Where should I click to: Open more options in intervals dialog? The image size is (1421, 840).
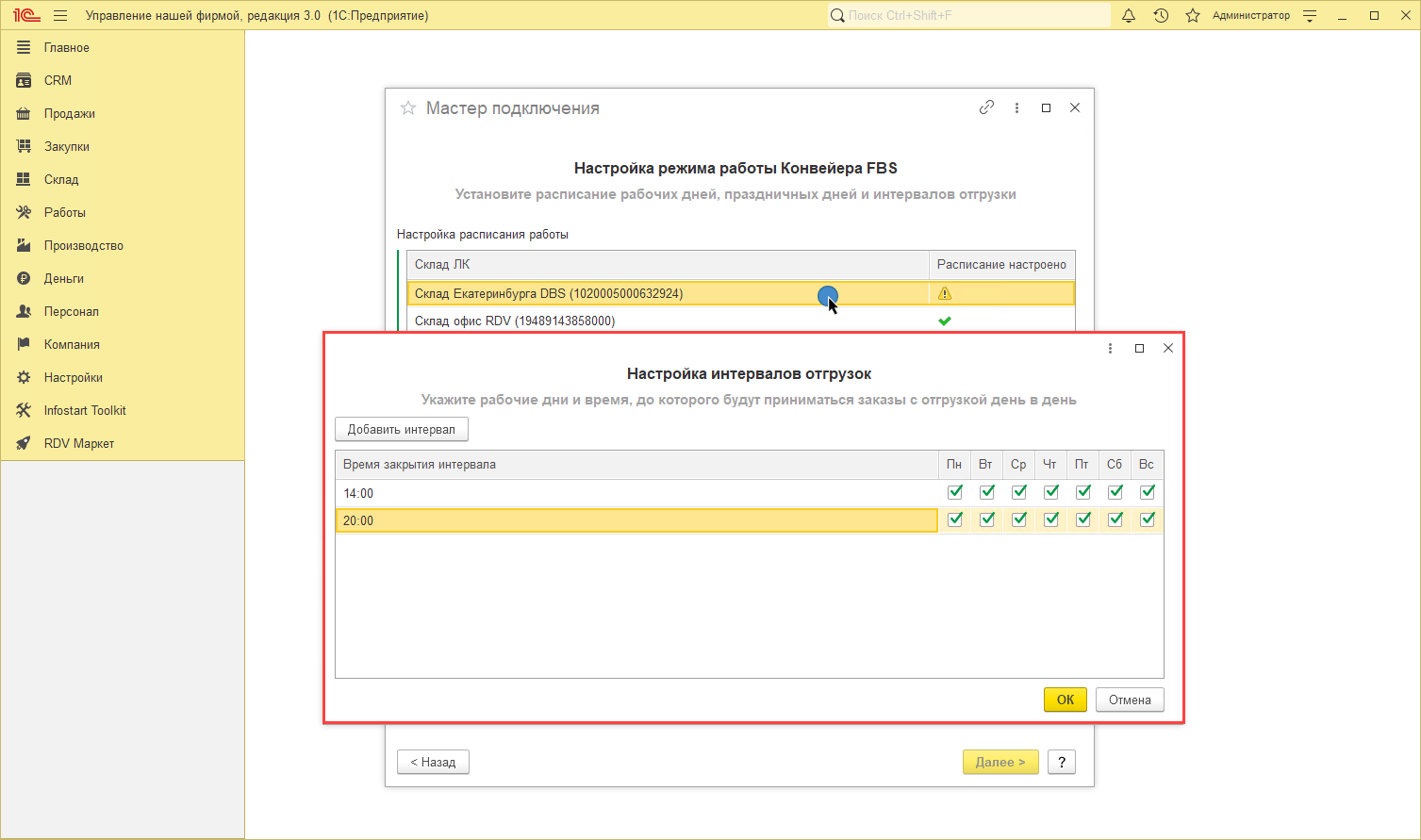point(1110,349)
